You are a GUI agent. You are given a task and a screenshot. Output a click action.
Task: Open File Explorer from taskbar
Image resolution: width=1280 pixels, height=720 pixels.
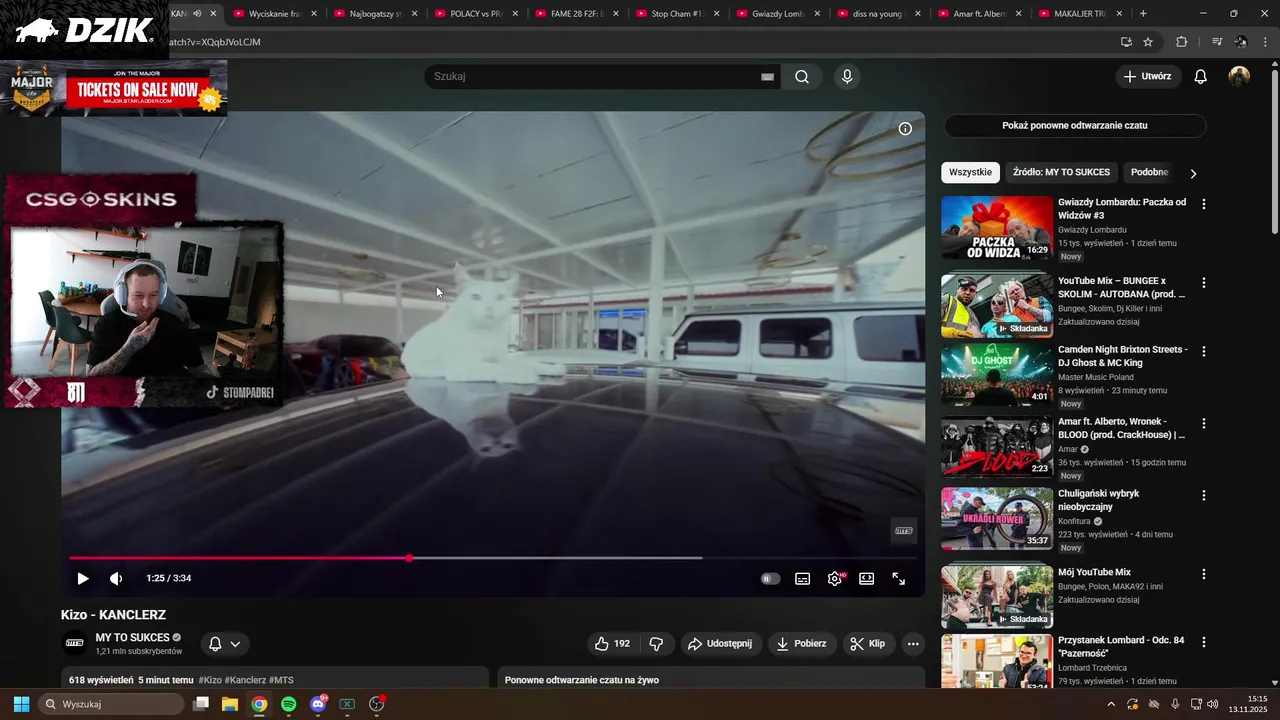(x=229, y=704)
